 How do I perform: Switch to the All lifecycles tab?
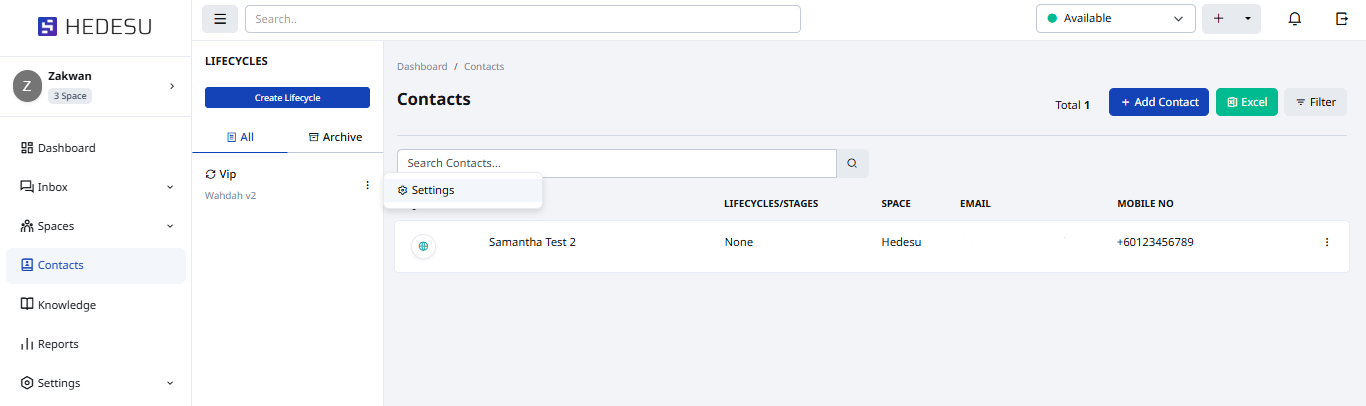240,137
